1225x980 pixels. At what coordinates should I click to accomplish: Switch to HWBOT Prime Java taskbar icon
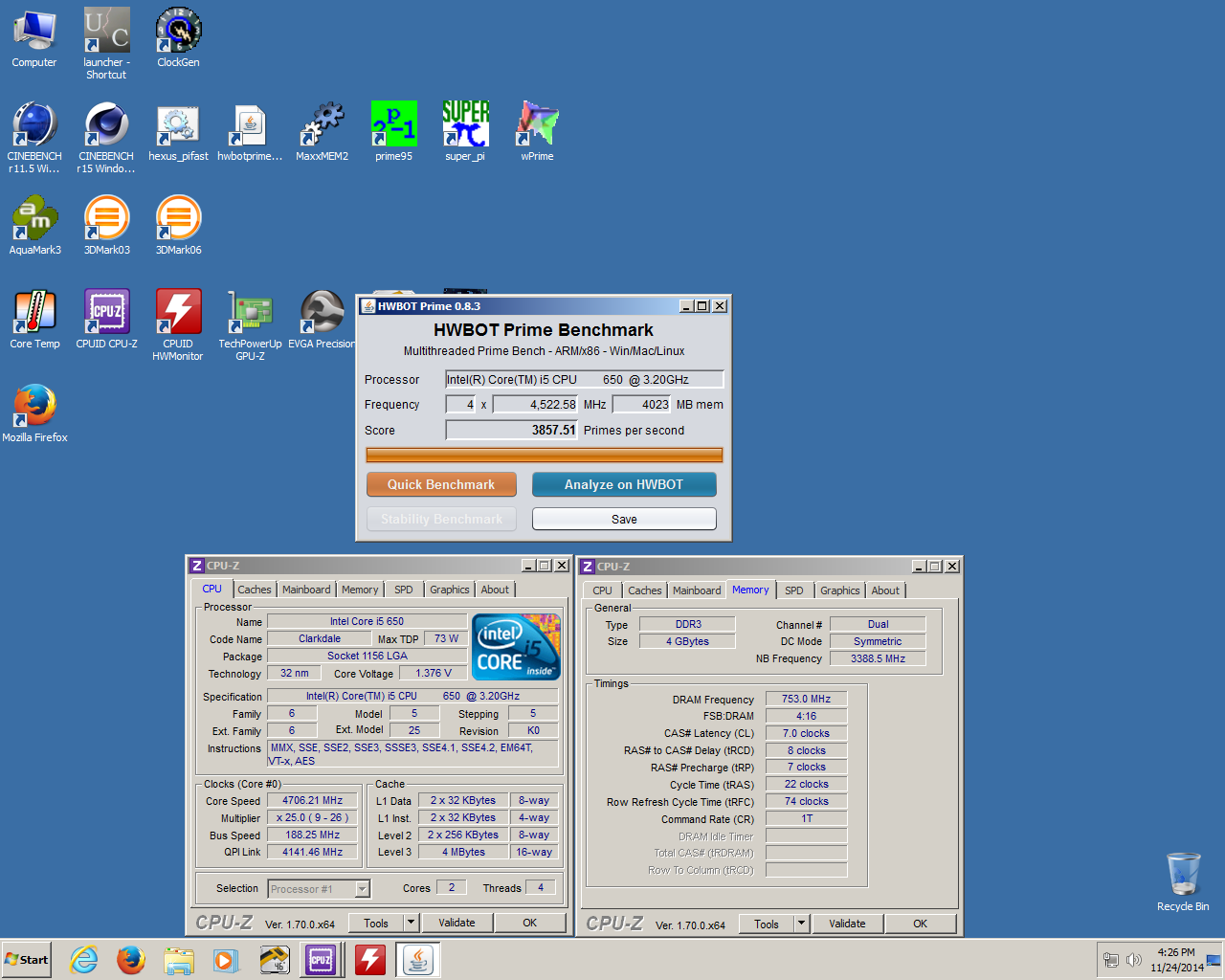pos(417,959)
